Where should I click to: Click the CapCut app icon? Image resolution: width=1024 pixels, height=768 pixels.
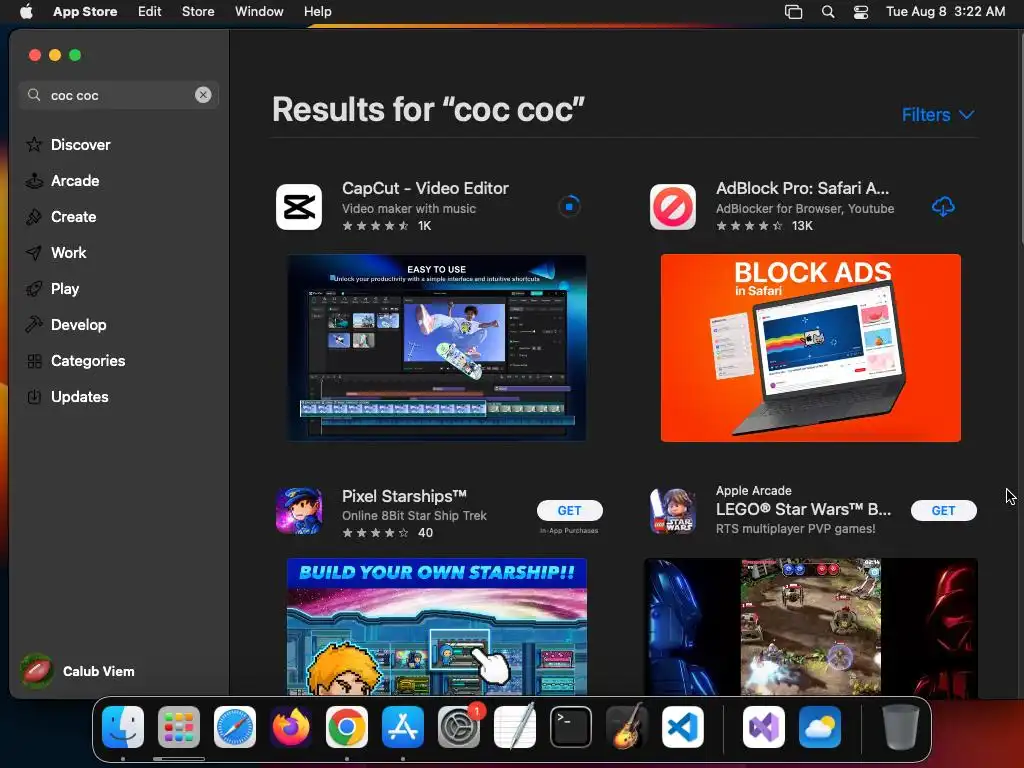point(299,207)
